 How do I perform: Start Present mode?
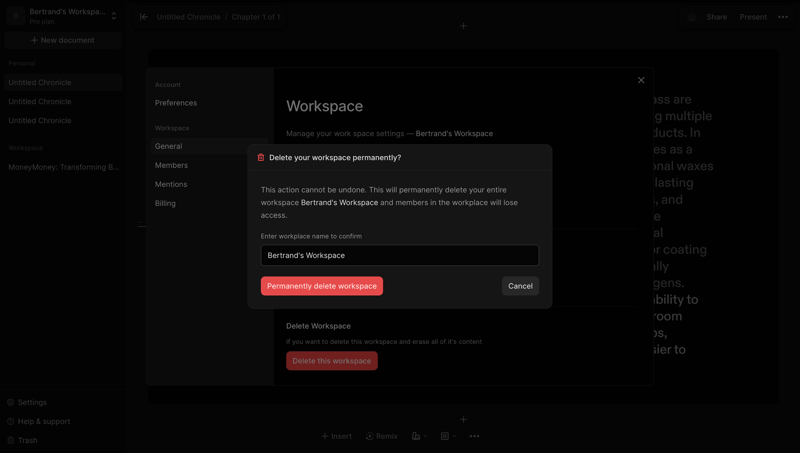point(753,17)
